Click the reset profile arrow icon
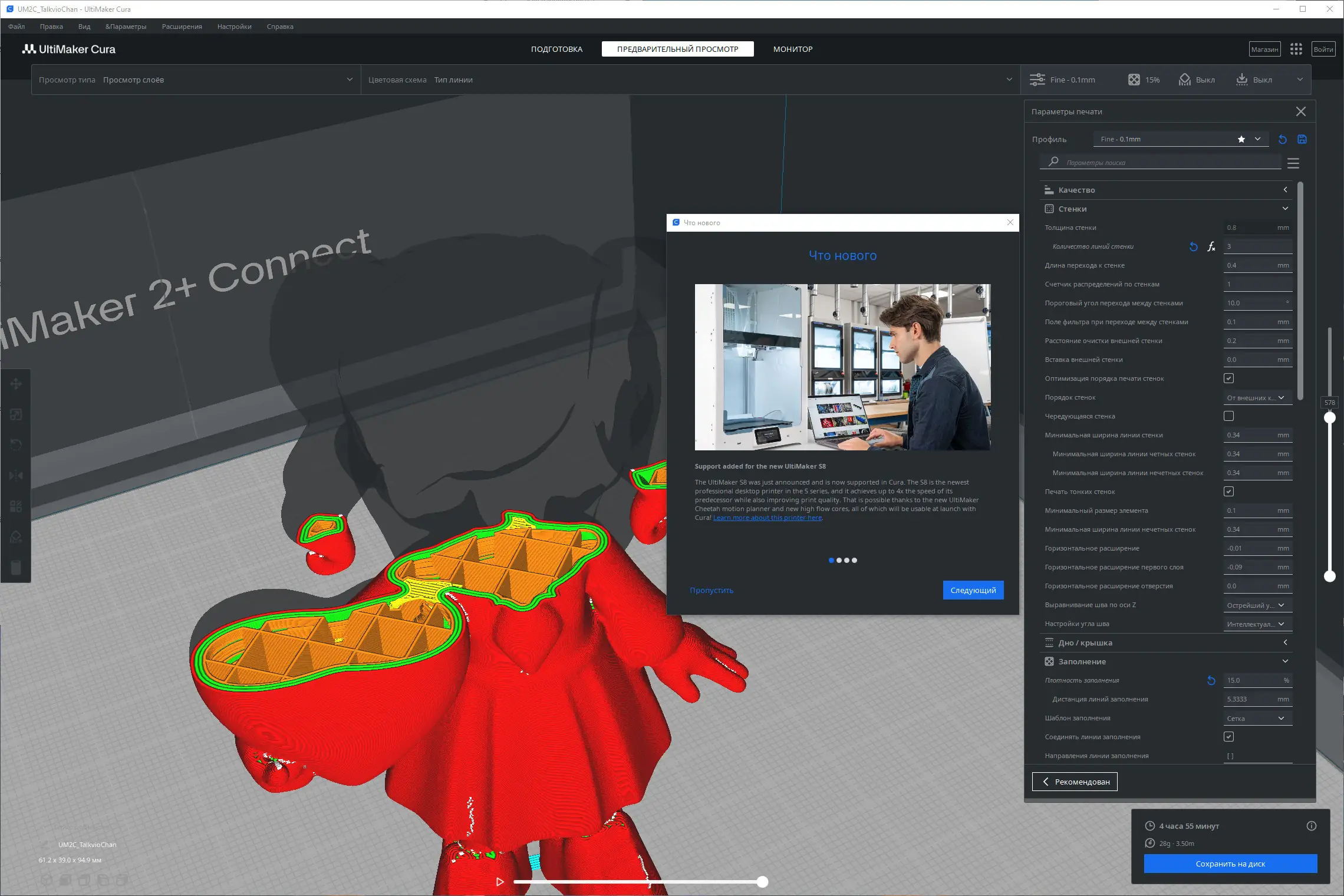 pyautogui.click(x=1283, y=139)
